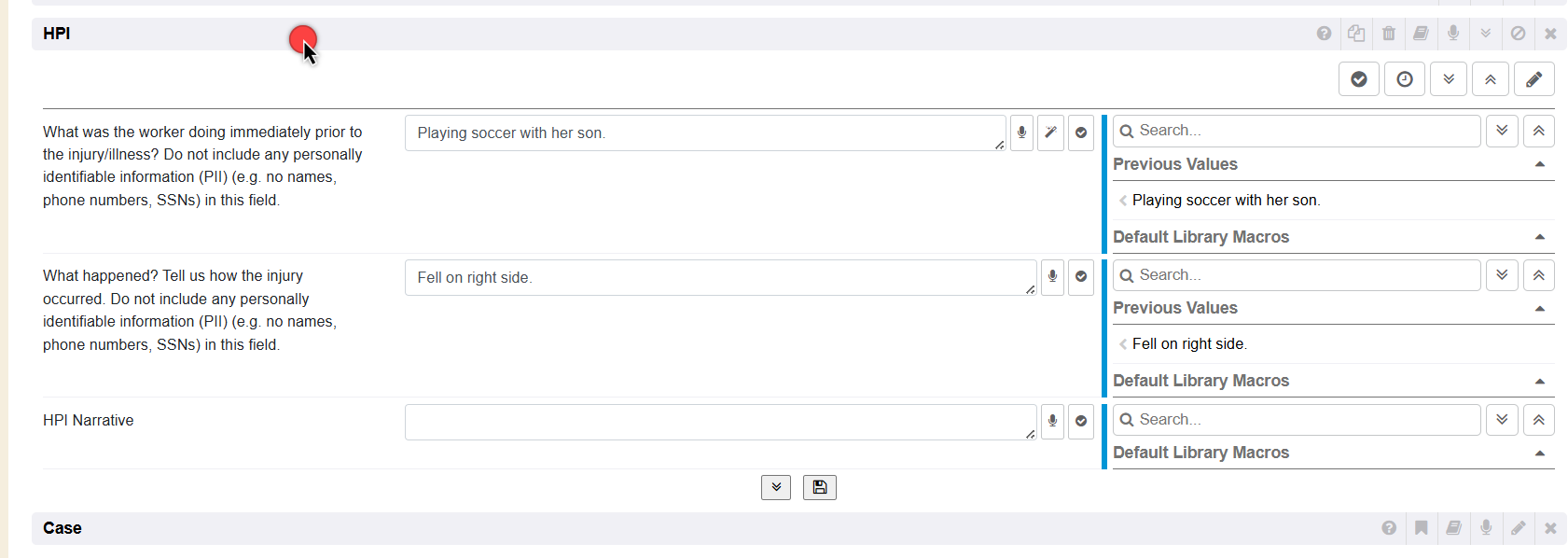
Task: Click the check-circle button under HPI header
Action: (1359, 79)
